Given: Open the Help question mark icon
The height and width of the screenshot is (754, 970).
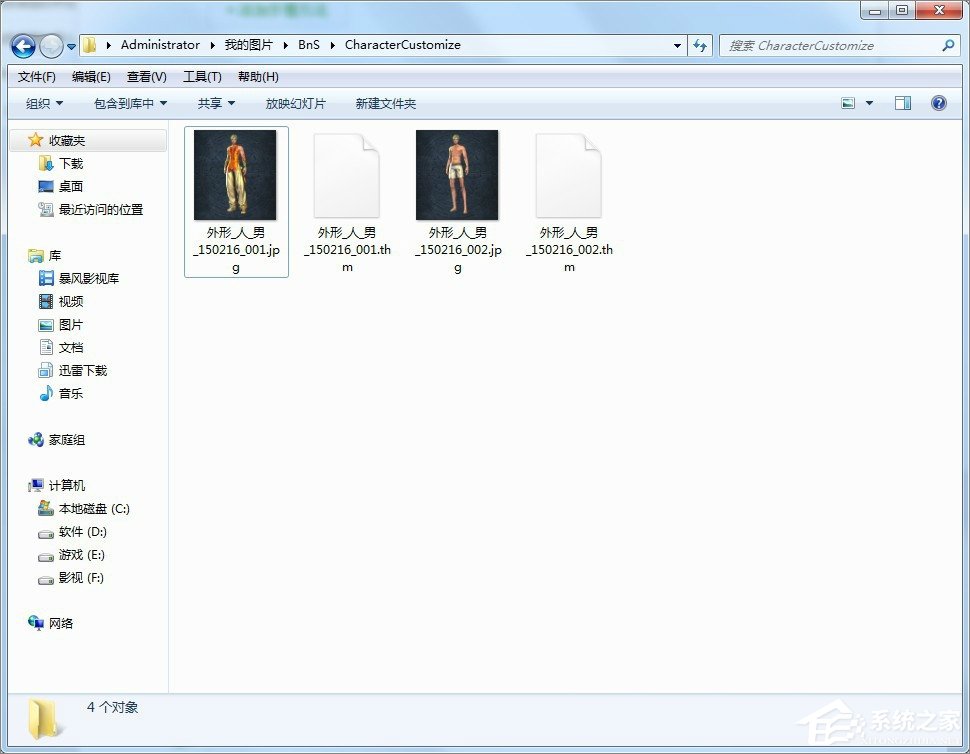Looking at the screenshot, I should tap(938, 103).
